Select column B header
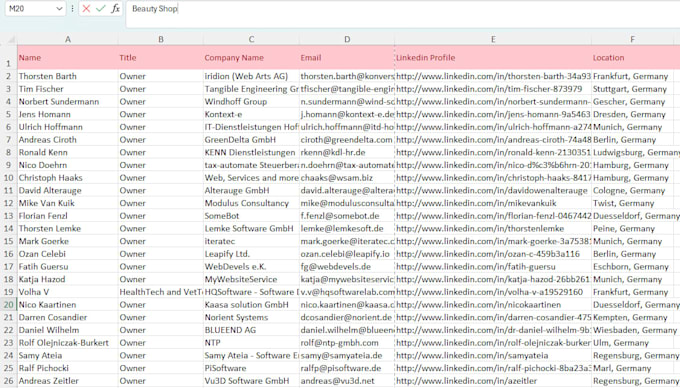Image resolution: width=680 pixels, height=388 pixels. coord(160,39)
